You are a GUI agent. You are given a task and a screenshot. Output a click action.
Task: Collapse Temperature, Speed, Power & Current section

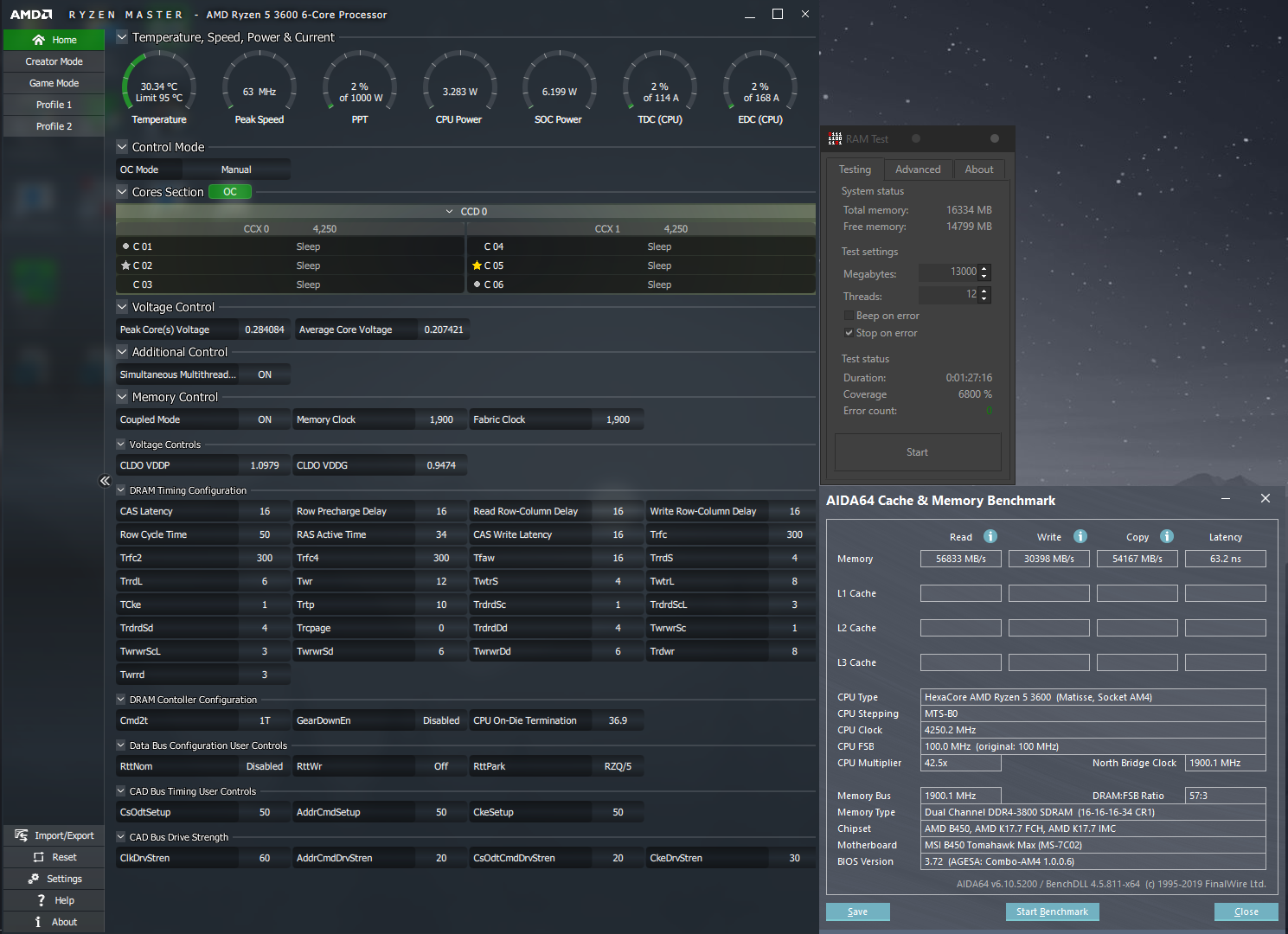[x=122, y=37]
